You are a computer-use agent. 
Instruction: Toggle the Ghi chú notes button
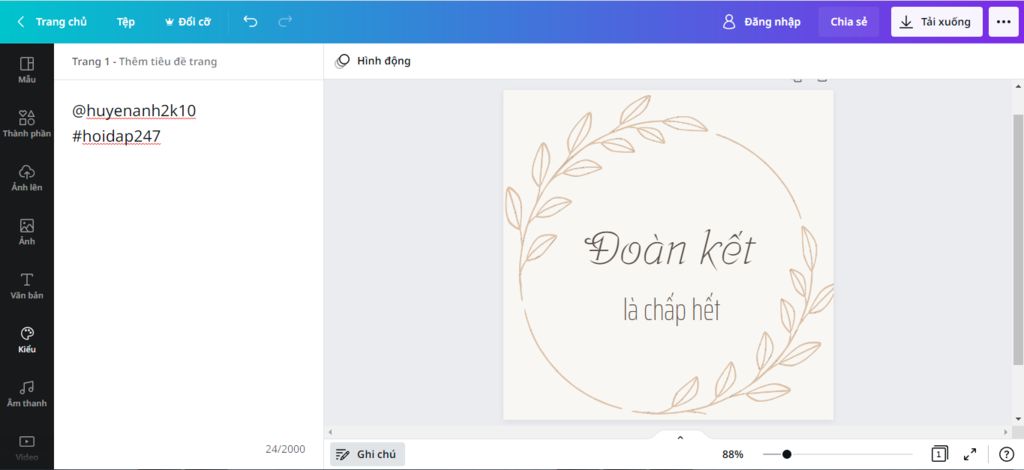coord(367,454)
